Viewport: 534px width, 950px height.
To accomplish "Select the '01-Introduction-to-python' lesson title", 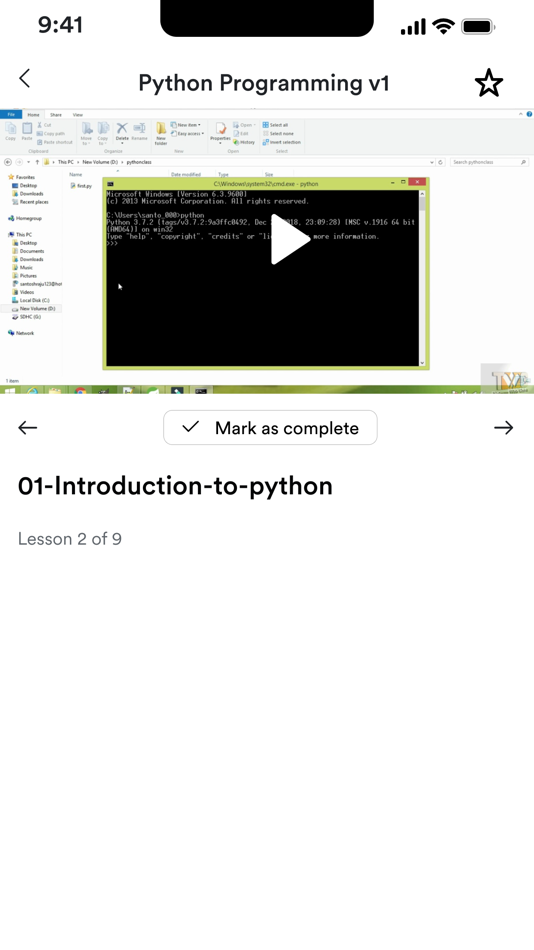I will pos(175,486).
